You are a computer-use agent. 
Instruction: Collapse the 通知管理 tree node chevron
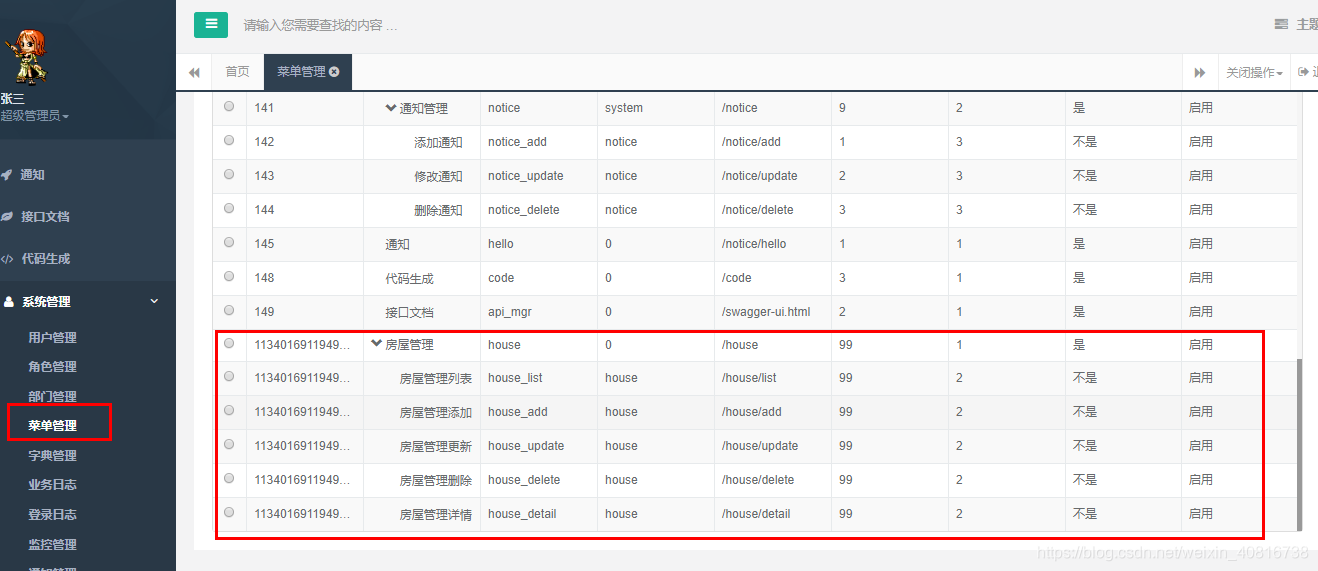pyautogui.click(x=391, y=108)
